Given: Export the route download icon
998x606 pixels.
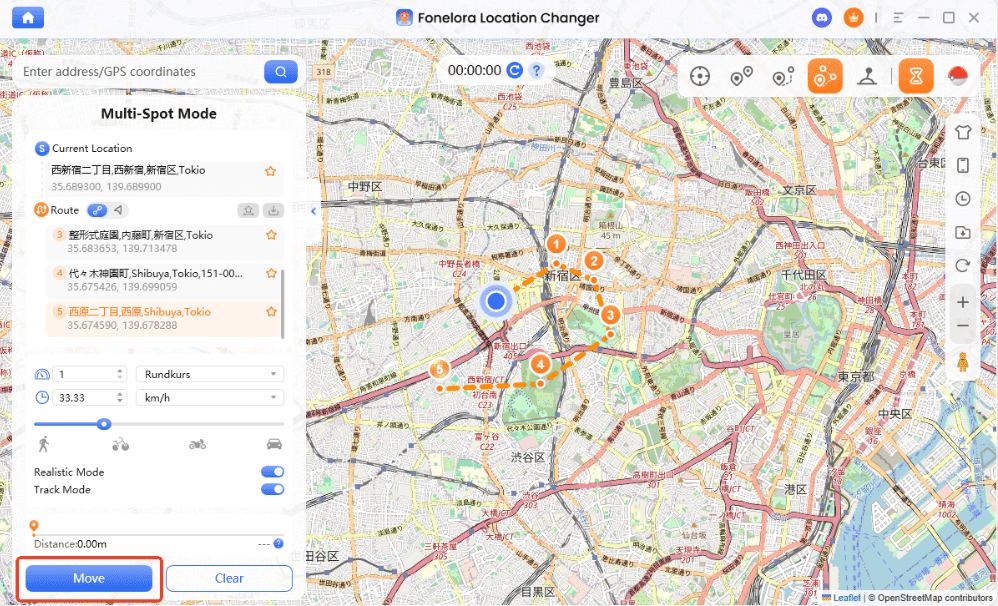Looking at the screenshot, I should (274, 211).
